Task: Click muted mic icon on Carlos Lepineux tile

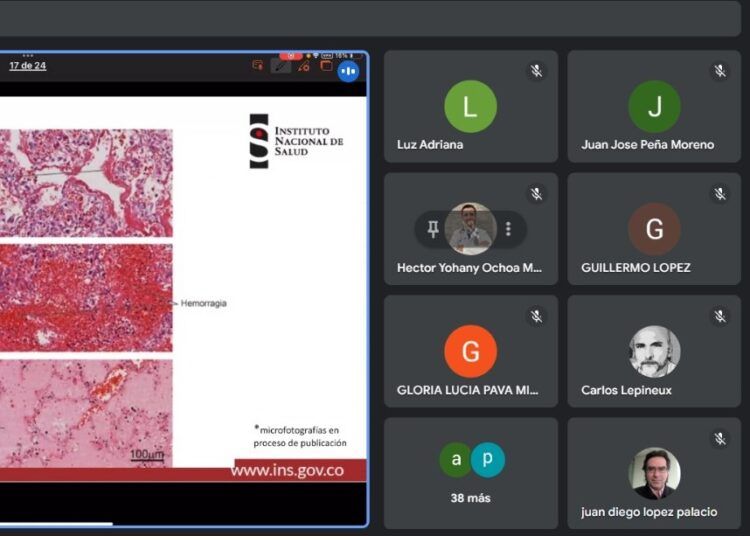Action: click(720, 316)
